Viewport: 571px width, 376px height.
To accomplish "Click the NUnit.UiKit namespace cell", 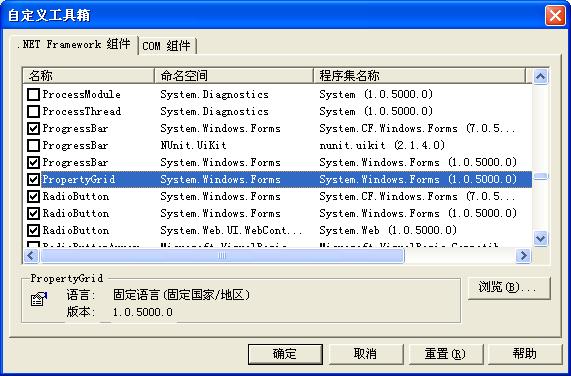I will (x=193, y=146).
